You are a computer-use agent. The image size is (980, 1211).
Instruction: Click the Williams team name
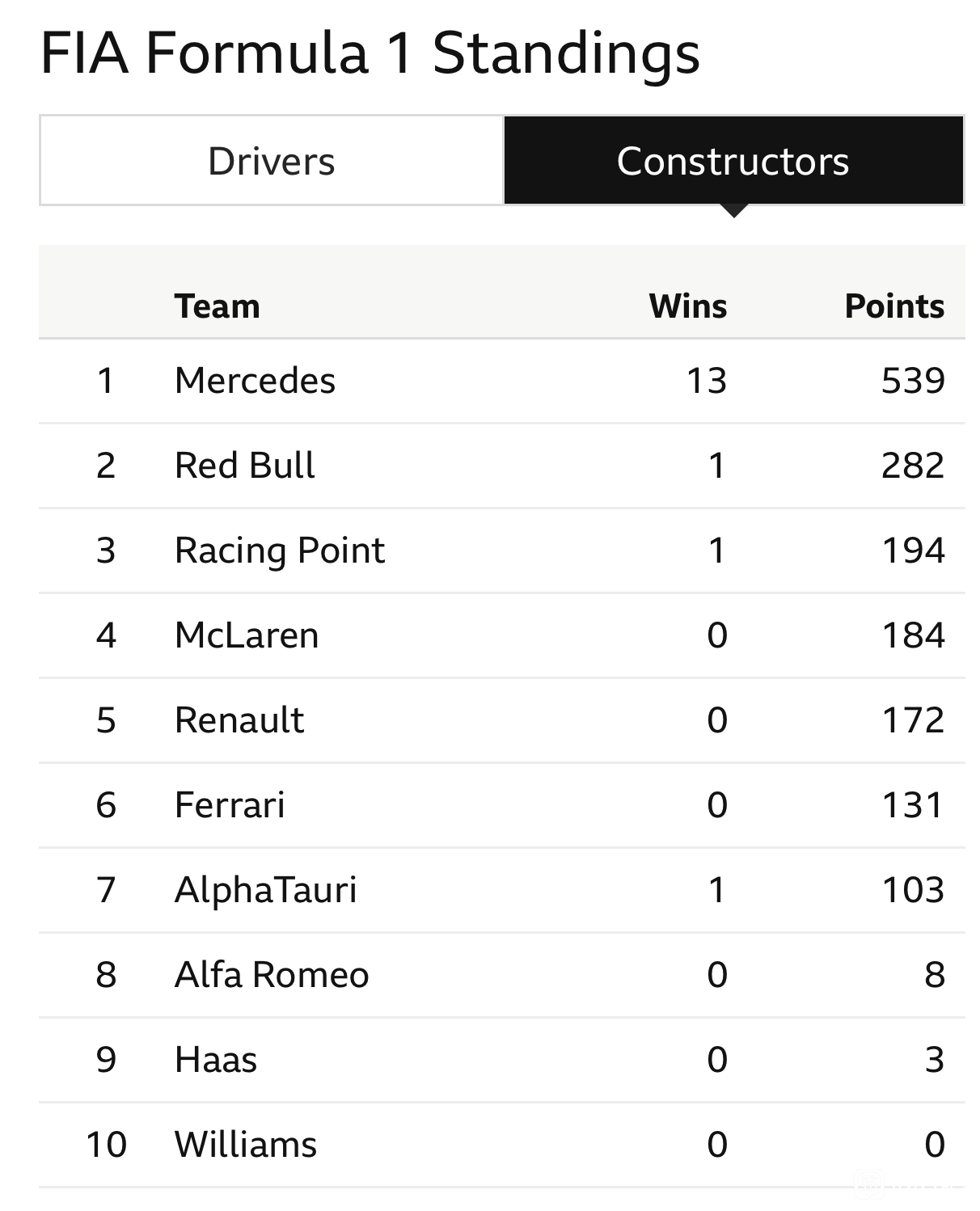(246, 1145)
